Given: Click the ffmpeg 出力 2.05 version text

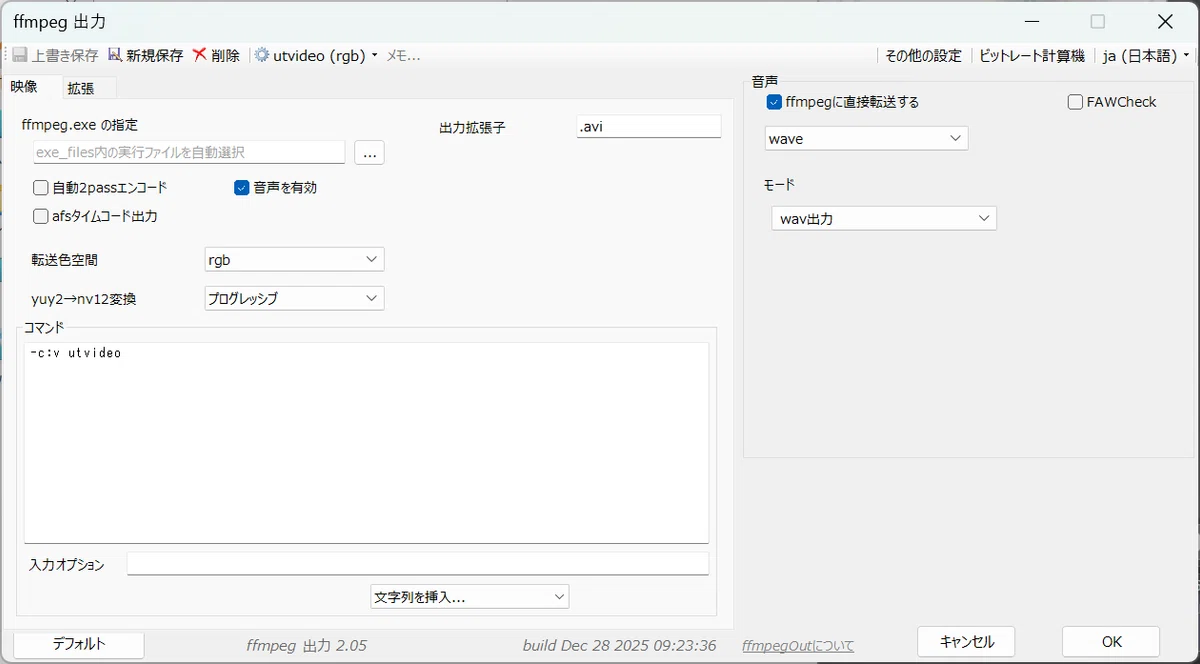Looking at the screenshot, I should [x=306, y=646].
